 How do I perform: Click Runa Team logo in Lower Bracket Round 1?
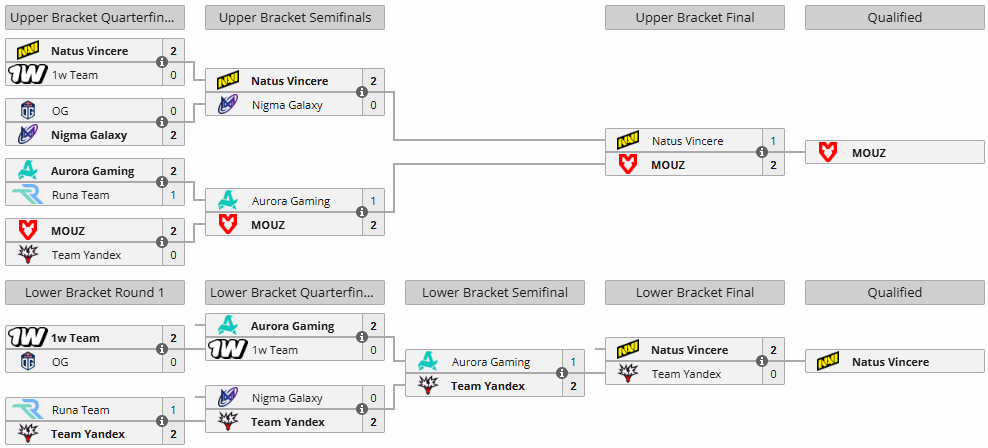point(27,410)
